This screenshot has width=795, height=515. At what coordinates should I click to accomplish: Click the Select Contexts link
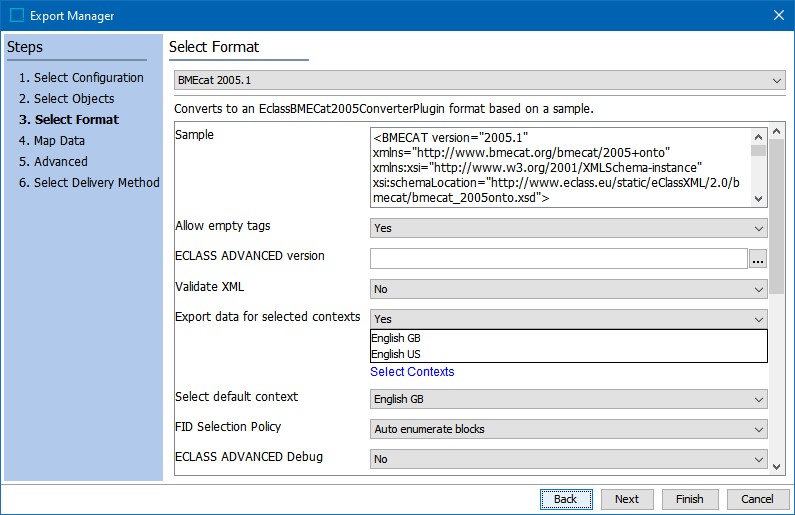[412, 372]
